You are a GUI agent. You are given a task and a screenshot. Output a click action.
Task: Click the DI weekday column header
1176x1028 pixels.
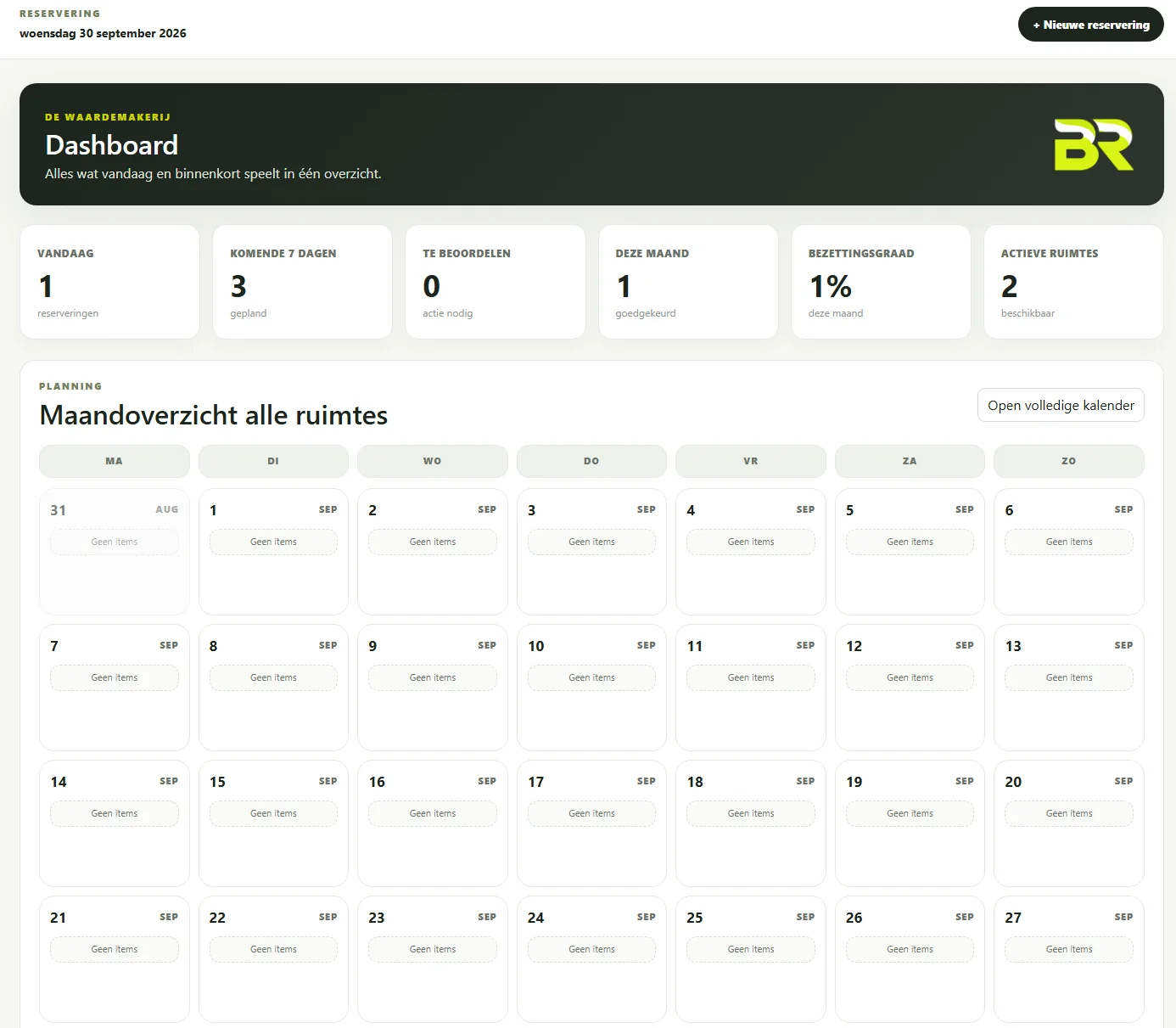[x=273, y=461]
